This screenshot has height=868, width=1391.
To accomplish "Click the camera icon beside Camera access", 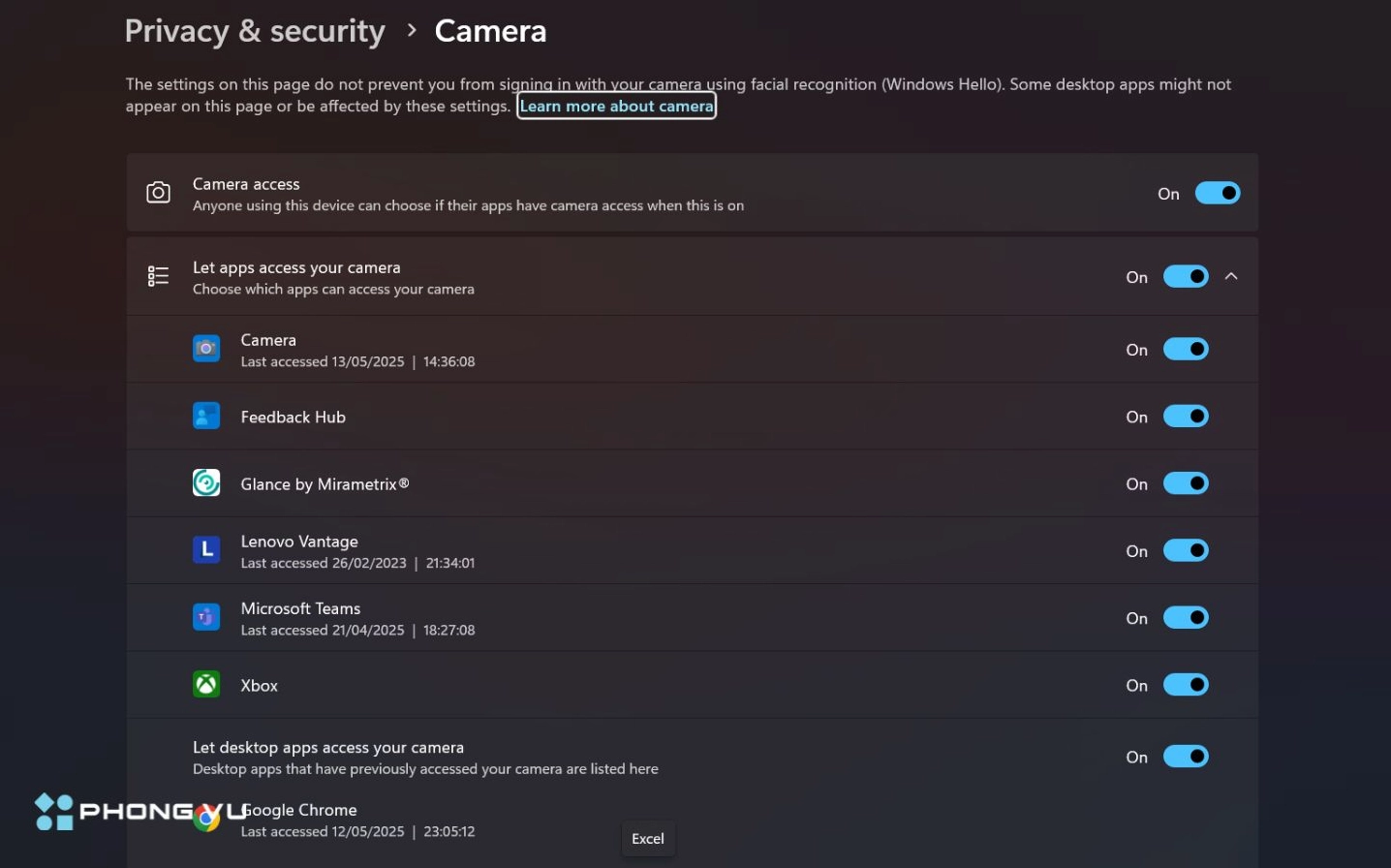I will tap(158, 193).
